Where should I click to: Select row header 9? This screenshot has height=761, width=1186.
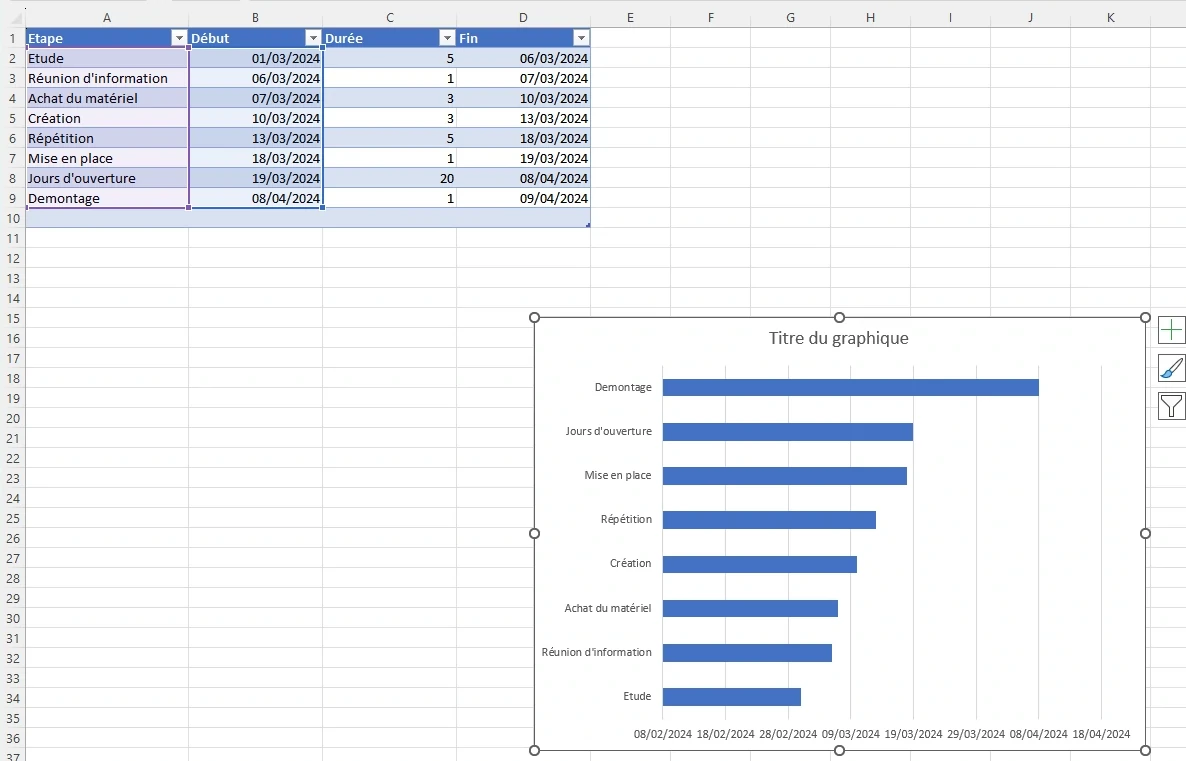pyautogui.click(x=11, y=198)
